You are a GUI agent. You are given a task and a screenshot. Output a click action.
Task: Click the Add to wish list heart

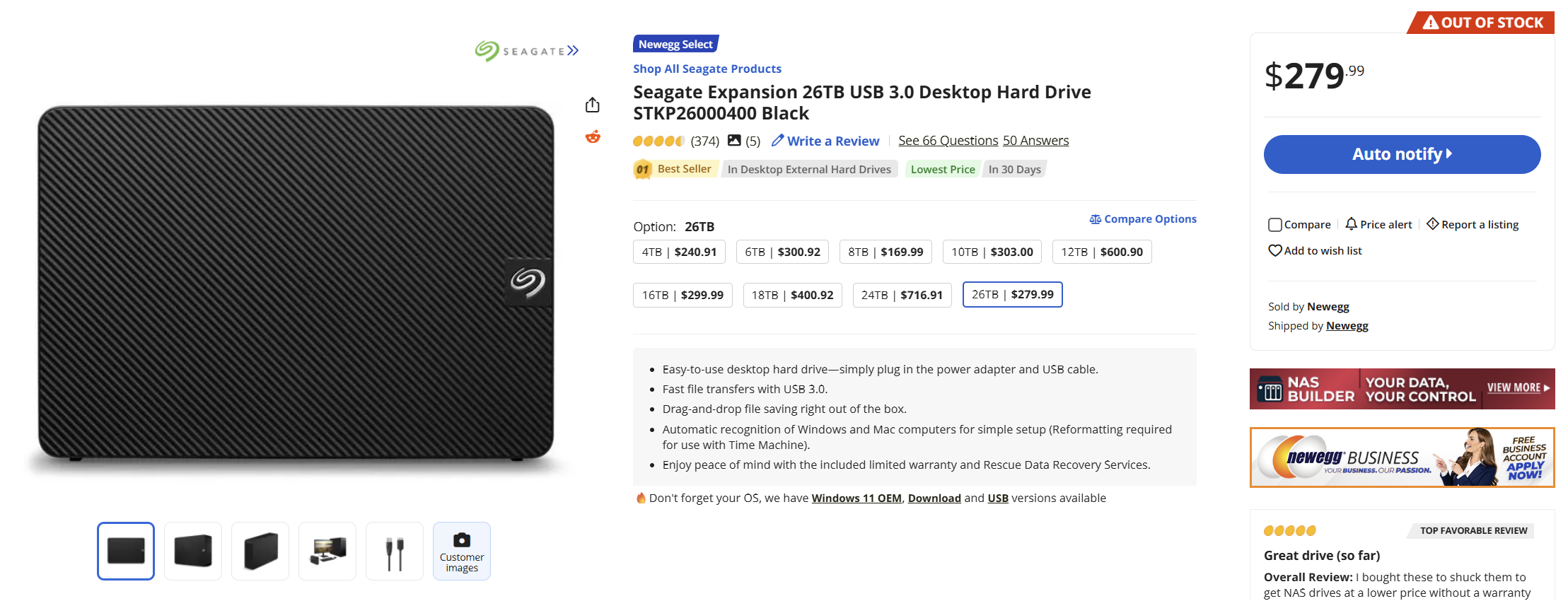point(1275,251)
